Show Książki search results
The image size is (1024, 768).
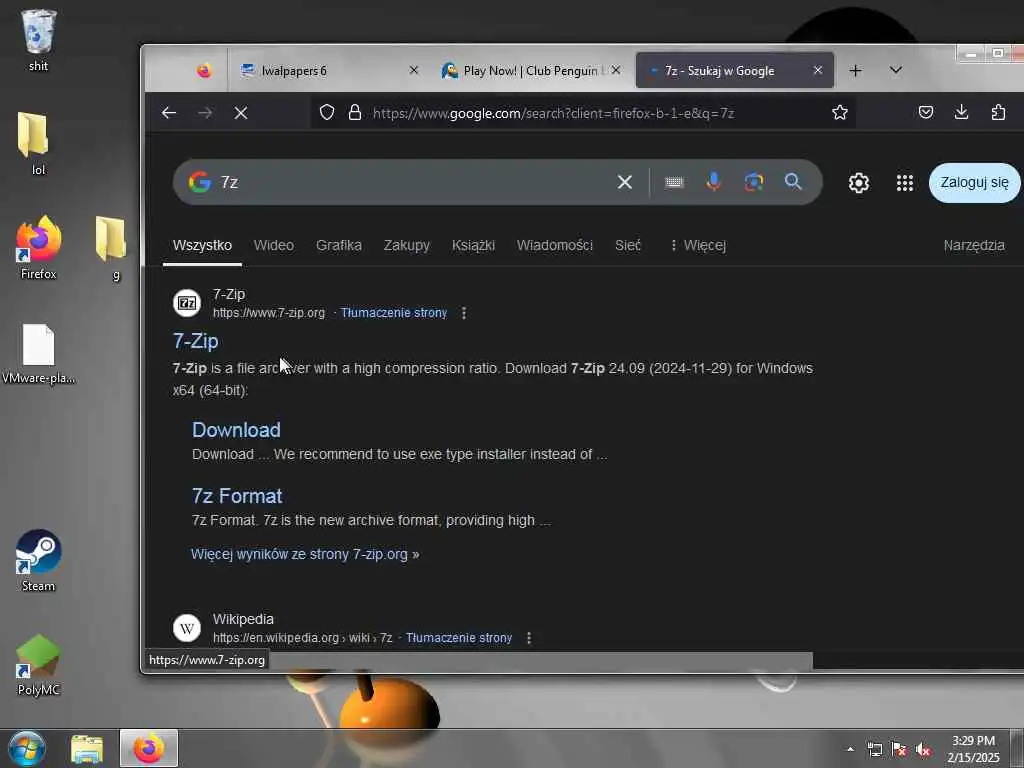click(x=473, y=246)
